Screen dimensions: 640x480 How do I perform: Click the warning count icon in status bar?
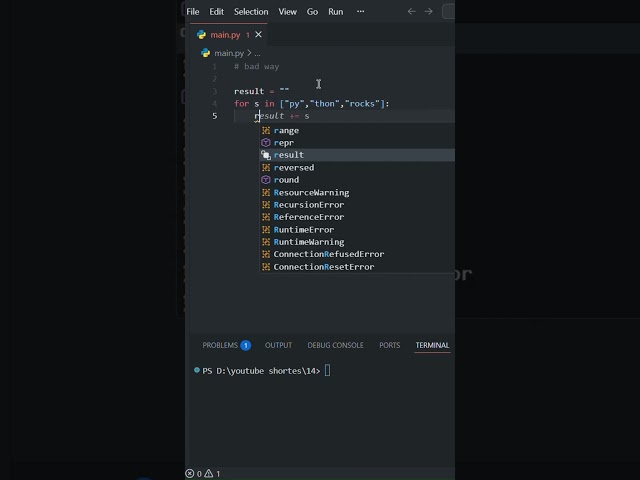[209, 473]
